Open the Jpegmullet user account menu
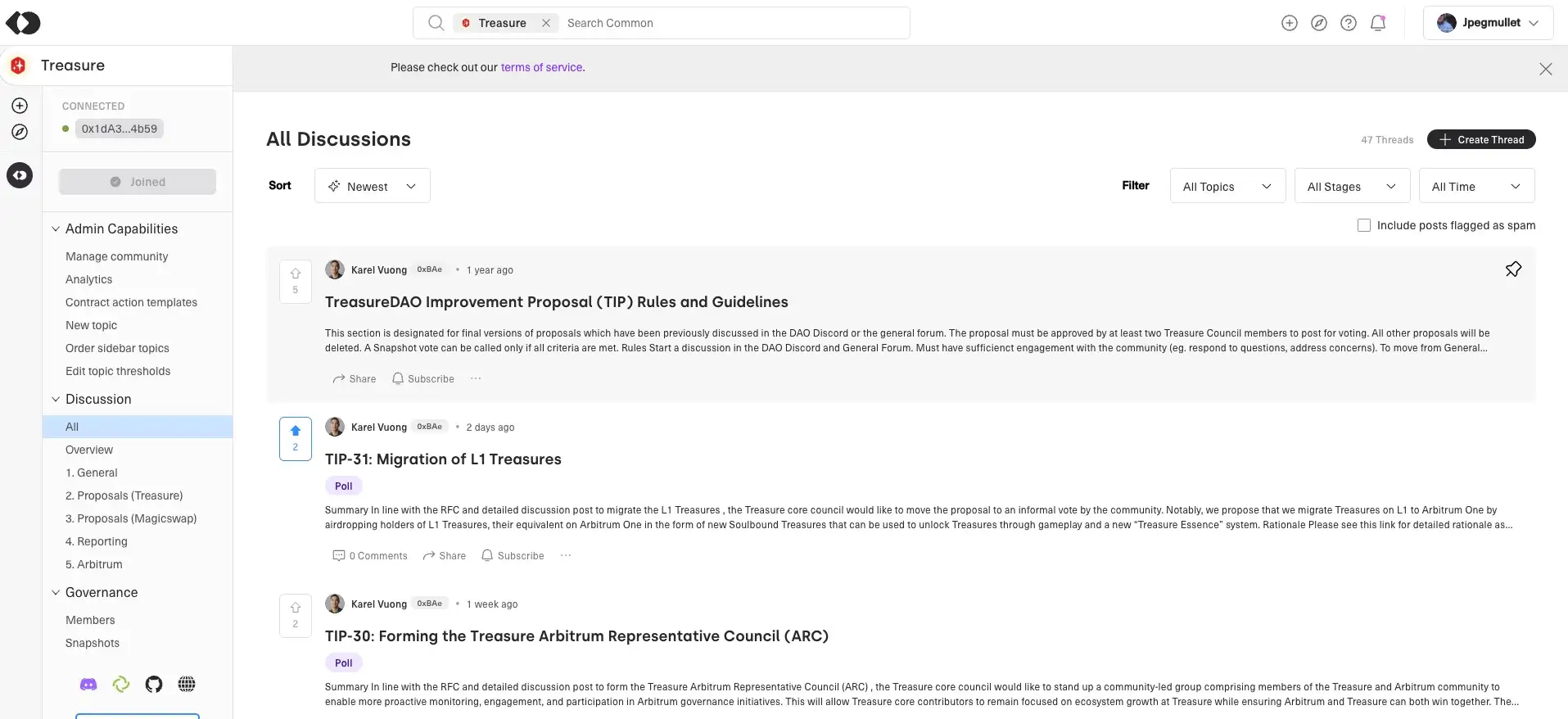This screenshot has height=719, width=1568. (x=1488, y=23)
